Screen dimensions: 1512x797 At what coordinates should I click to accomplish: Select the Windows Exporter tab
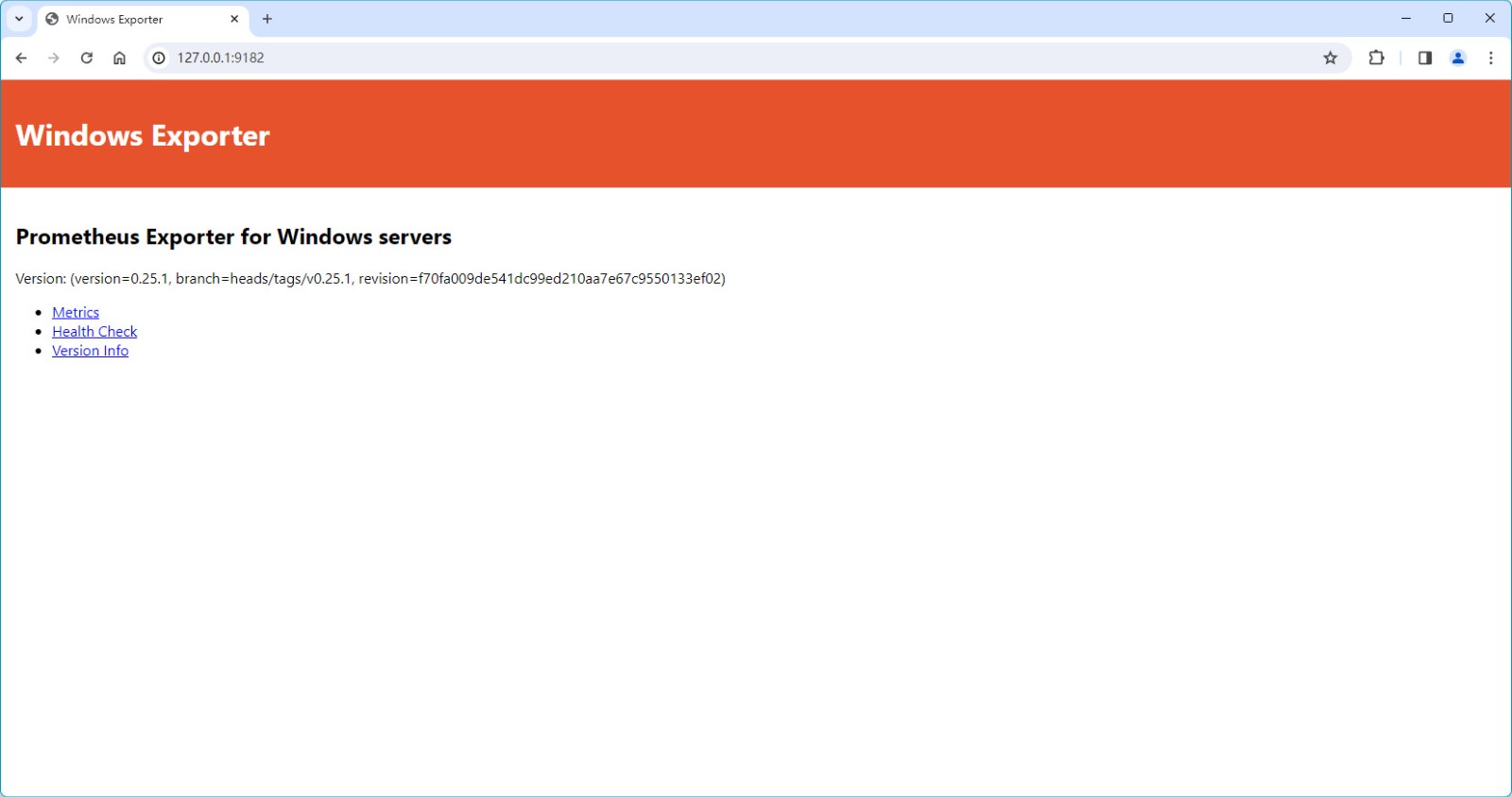pyautogui.click(x=132, y=19)
